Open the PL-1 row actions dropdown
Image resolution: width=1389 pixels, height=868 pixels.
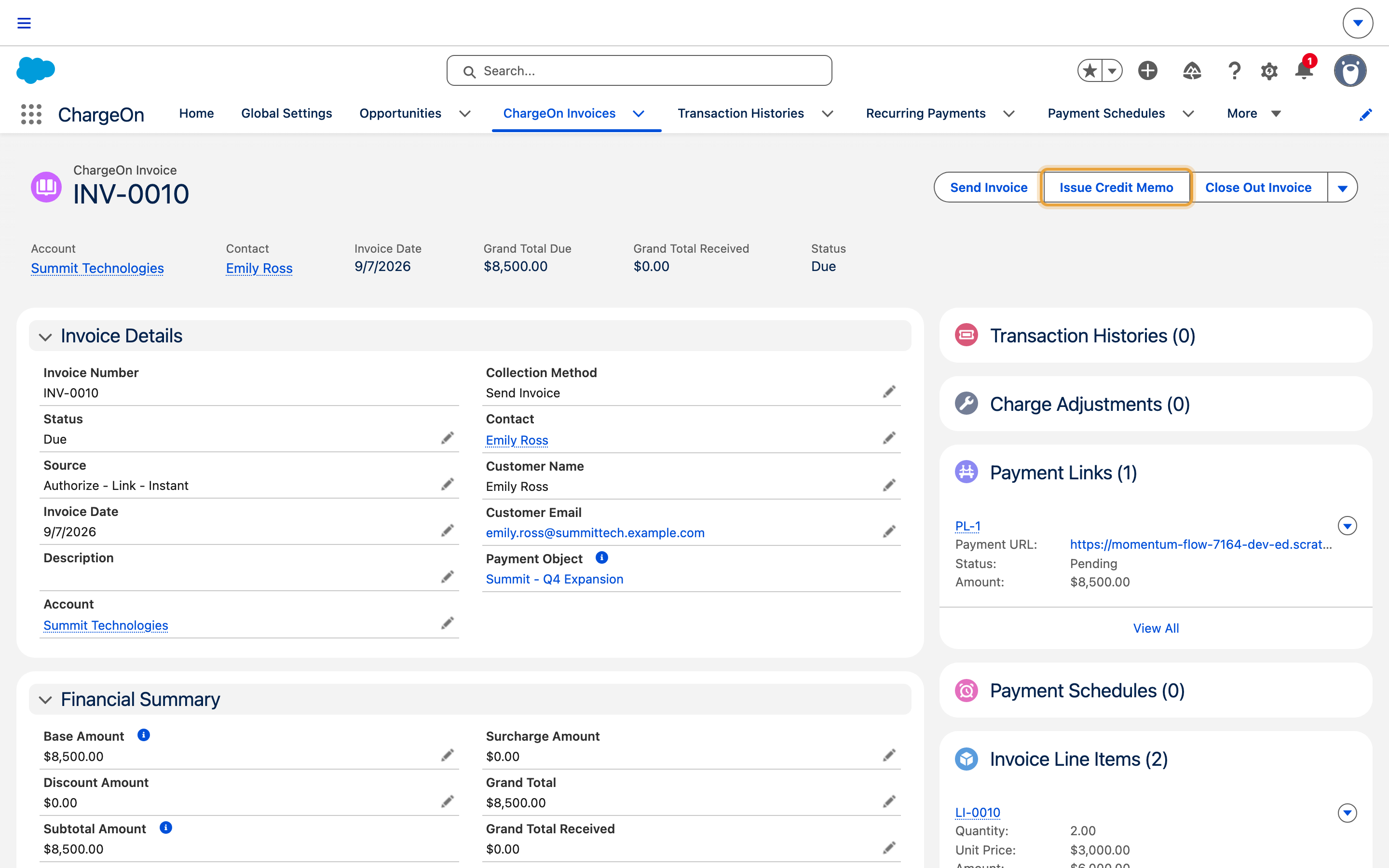click(1347, 525)
